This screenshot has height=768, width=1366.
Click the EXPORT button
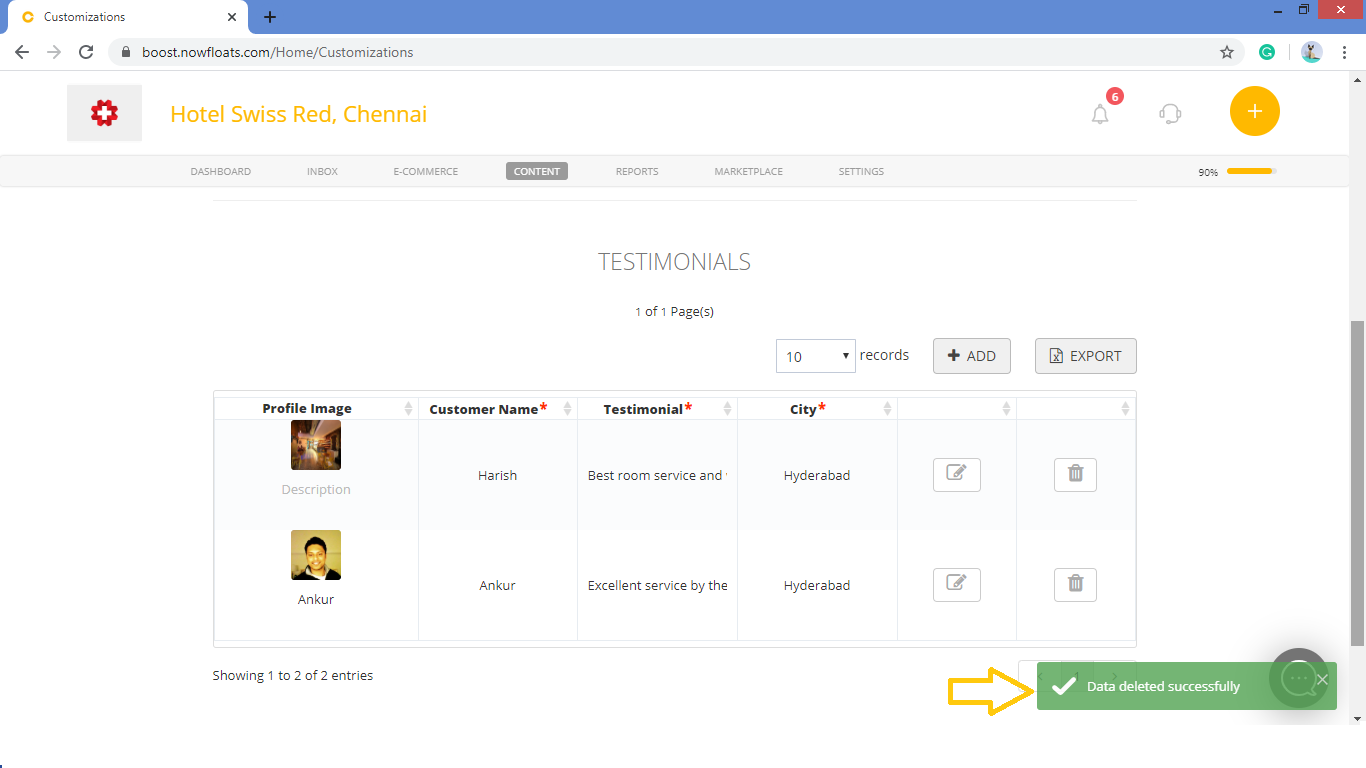pyautogui.click(x=1085, y=356)
